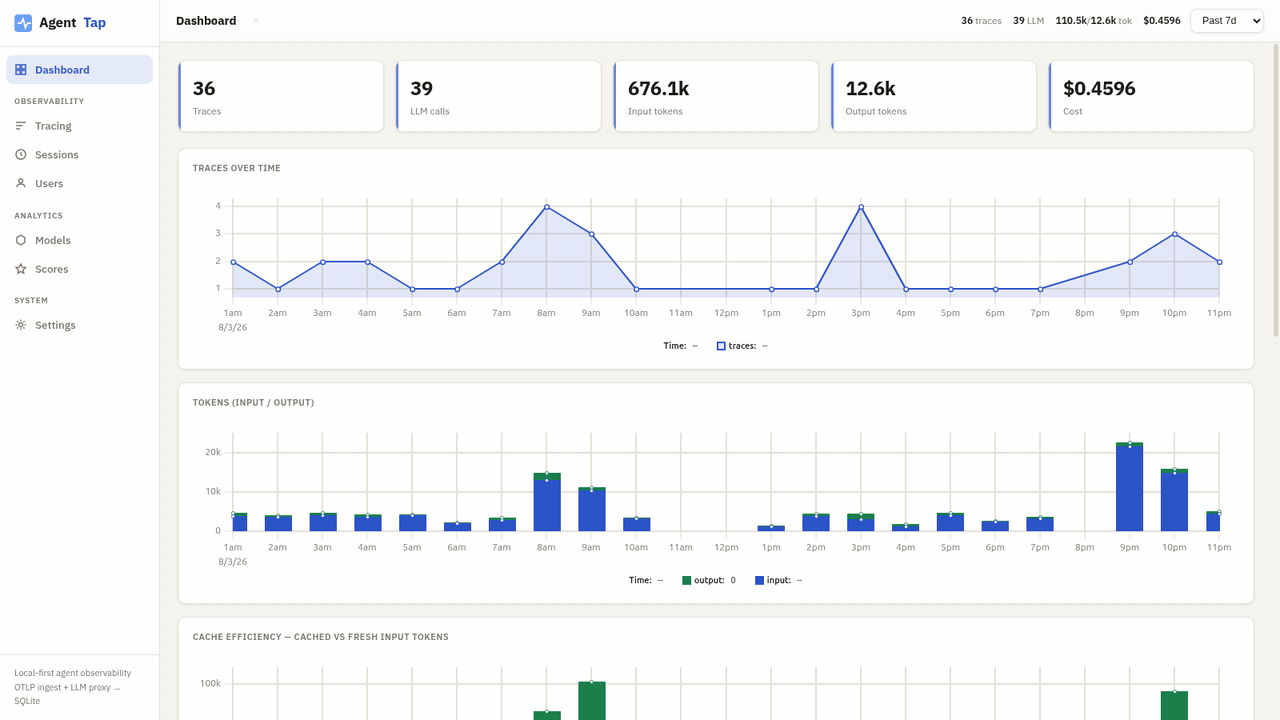Image resolution: width=1280 pixels, height=720 pixels.
Task: Select the $0.4596 Cost summary card
Action: (1151, 96)
